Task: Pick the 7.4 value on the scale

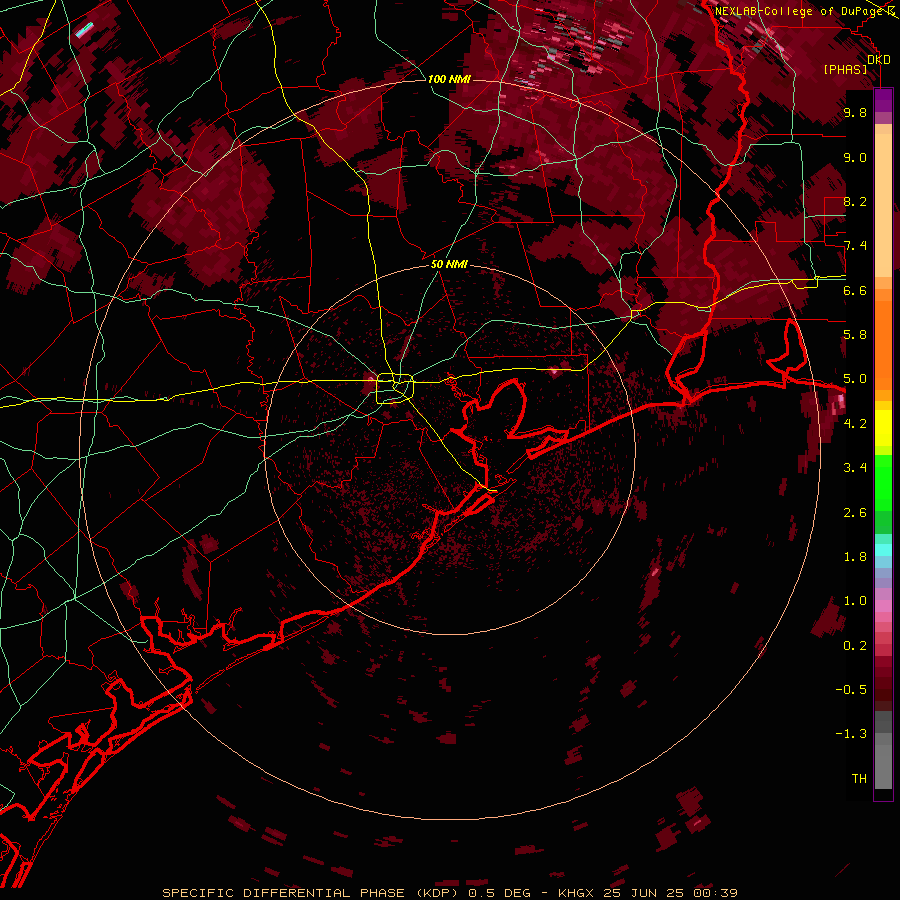Action: [x=855, y=246]
